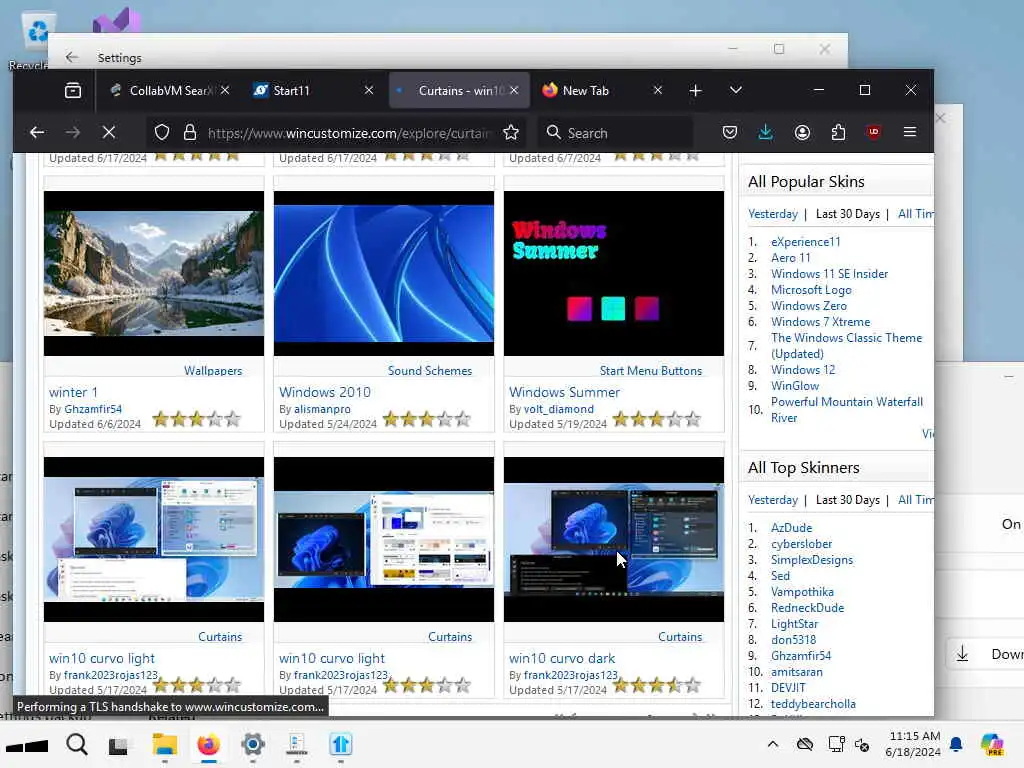View top skinner SimplexDesigns
Screen dimensions: 1024x768
812,560
